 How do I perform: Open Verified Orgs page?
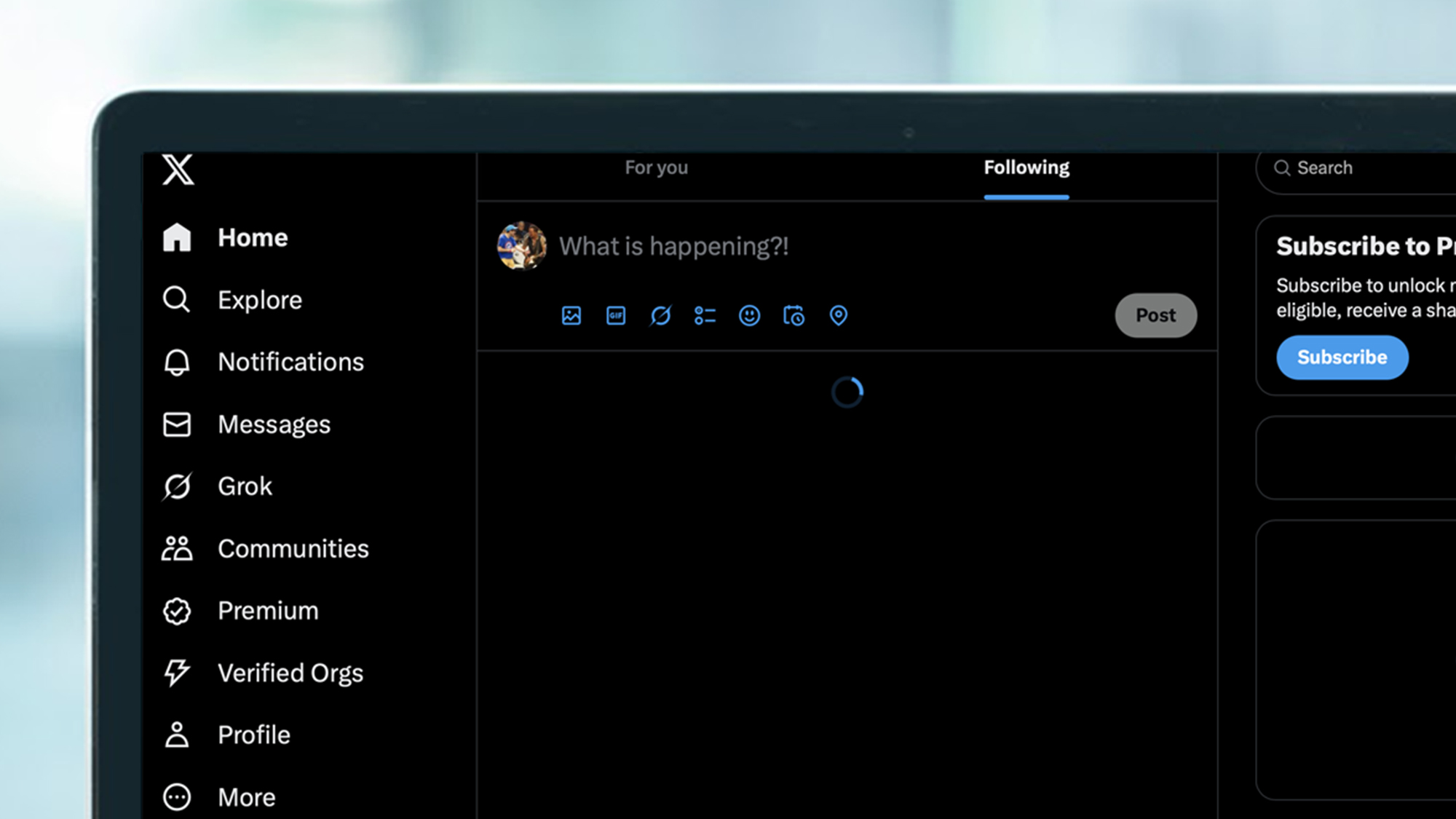[x=290, y=672]
